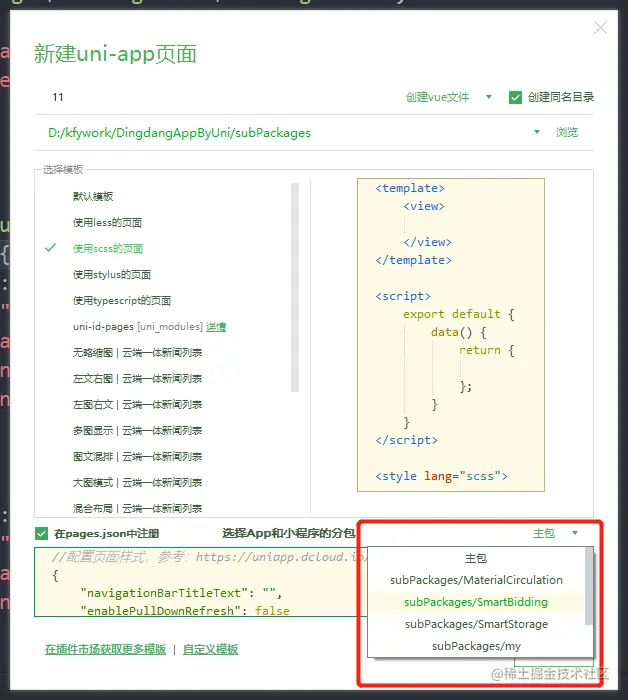Choose subPackages/my in the dropdown list
This screenshot has height=700, width=628.
coord(476,646)
